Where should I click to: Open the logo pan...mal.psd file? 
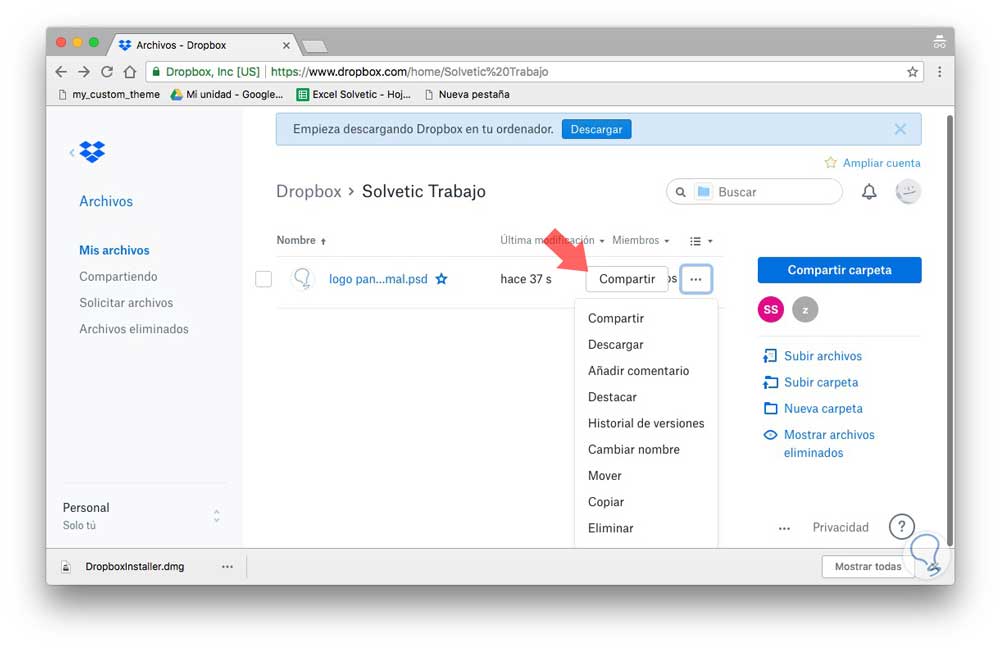[x=378, y=279]
